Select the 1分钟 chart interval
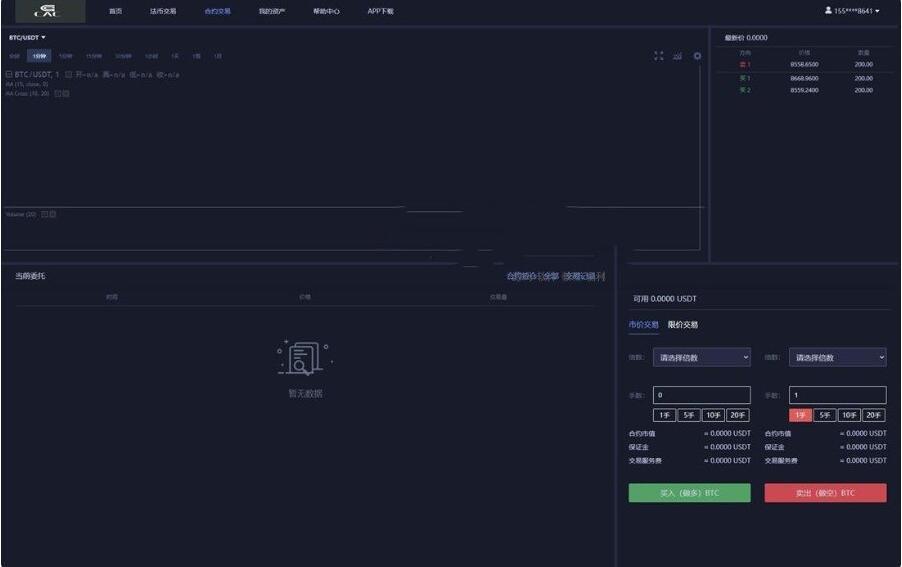 click(x=39, y=56)
